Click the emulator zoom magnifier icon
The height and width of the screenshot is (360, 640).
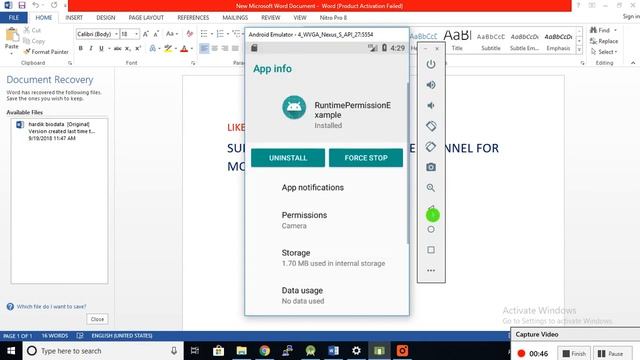(431, 188)
